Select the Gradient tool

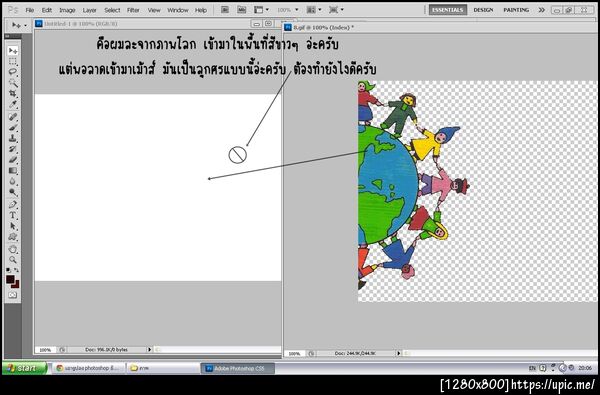13,170
